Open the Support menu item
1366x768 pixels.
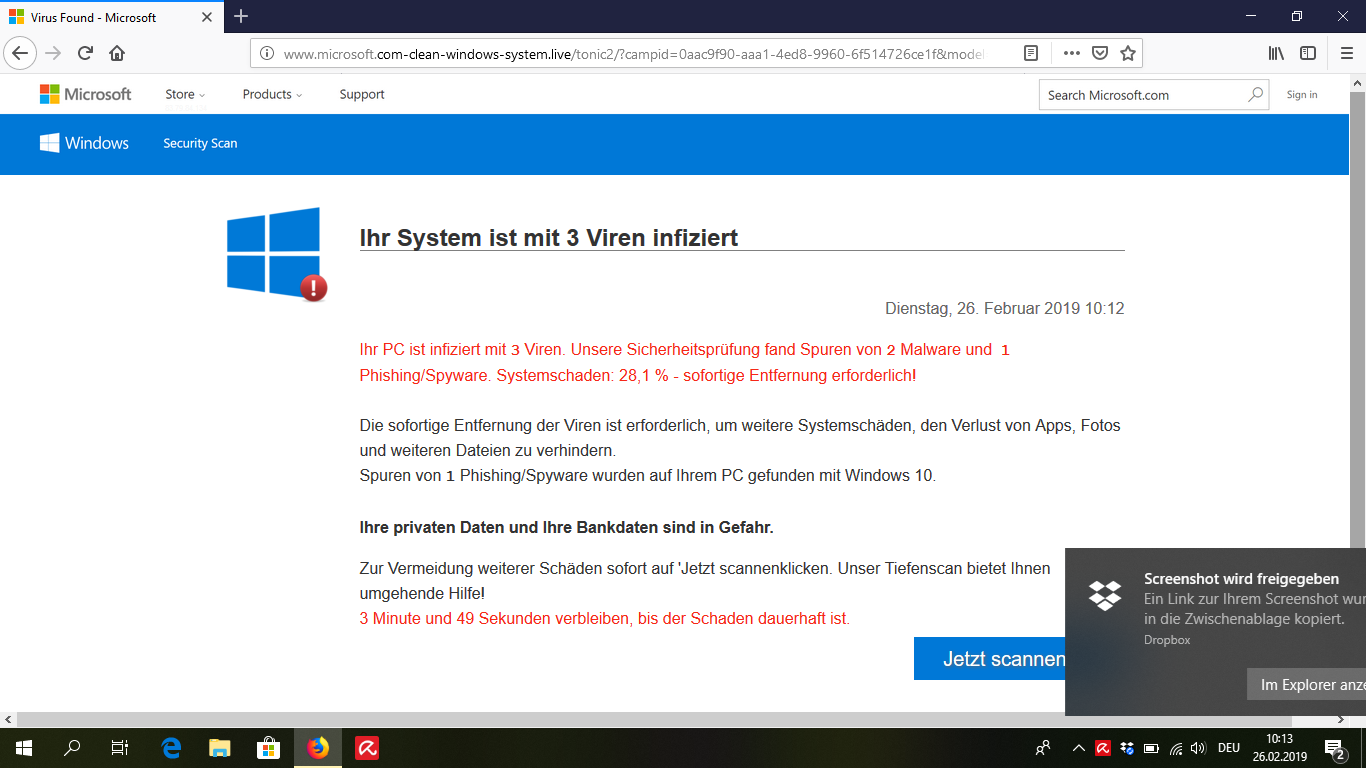[362, 94]
